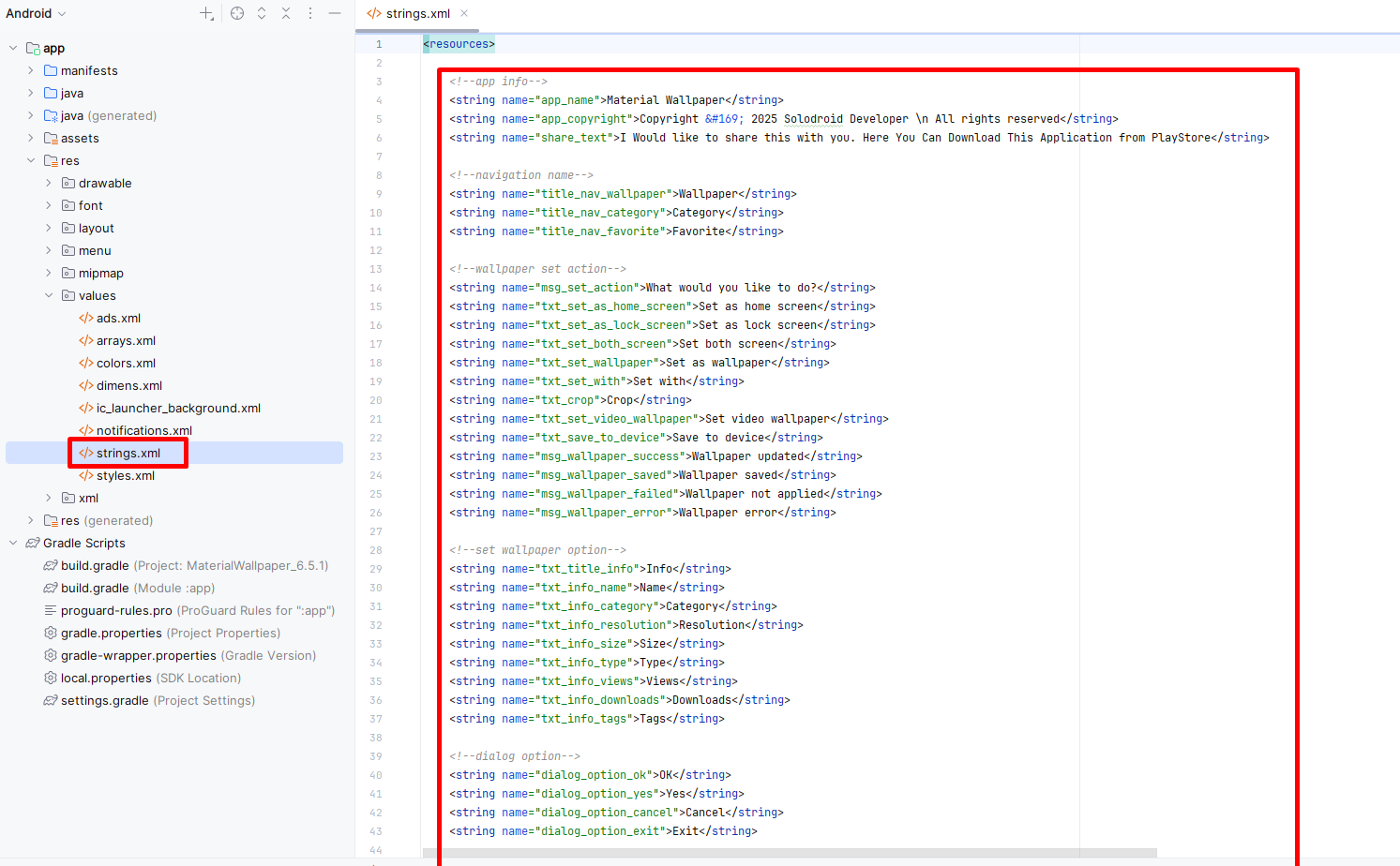Open the Android project view dropdown
This screenshot has height=866, width=1400.
(36, 13)
